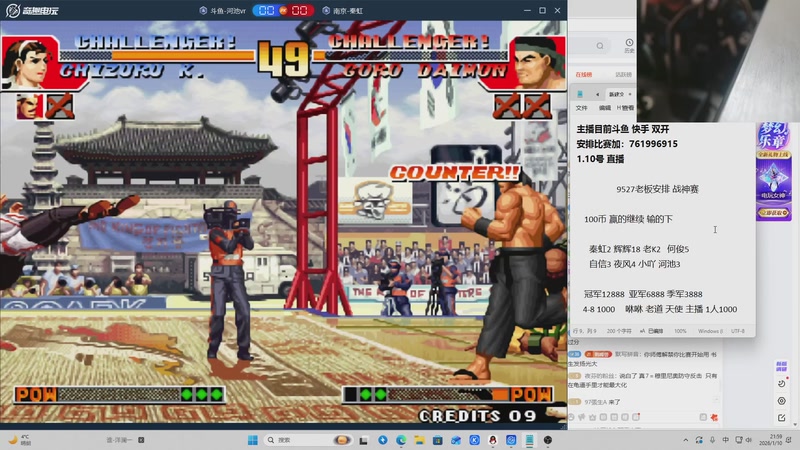
Task: Click the score counter in game title bar
Action: click(x=283, y=11)
